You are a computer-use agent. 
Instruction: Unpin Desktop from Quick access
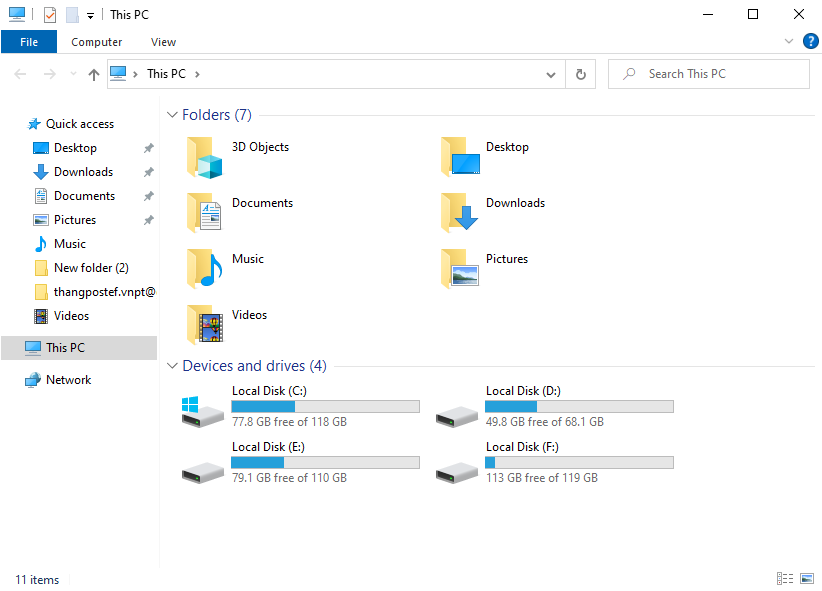[149, 148]
